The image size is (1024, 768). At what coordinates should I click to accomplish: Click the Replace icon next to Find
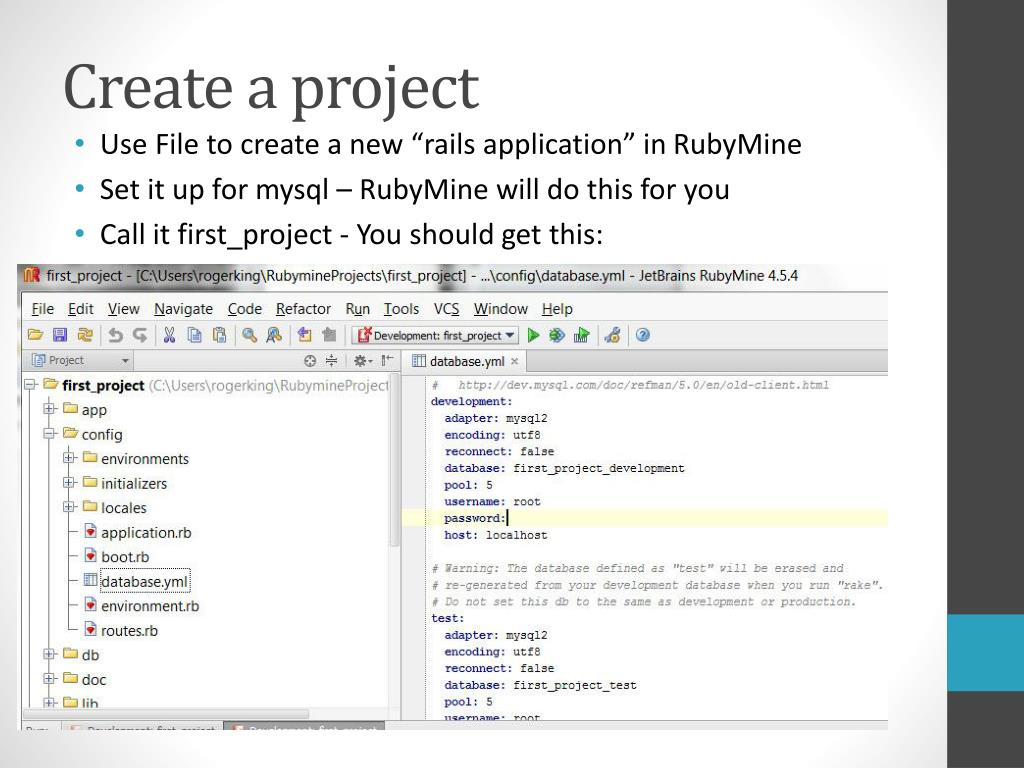(x=274, y=335)
